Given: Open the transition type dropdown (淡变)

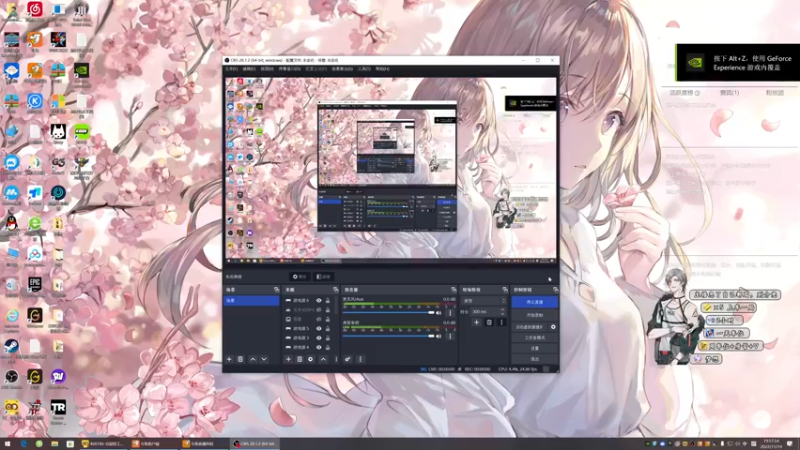Looking at the screenshot, I should [x=484, y=301].
